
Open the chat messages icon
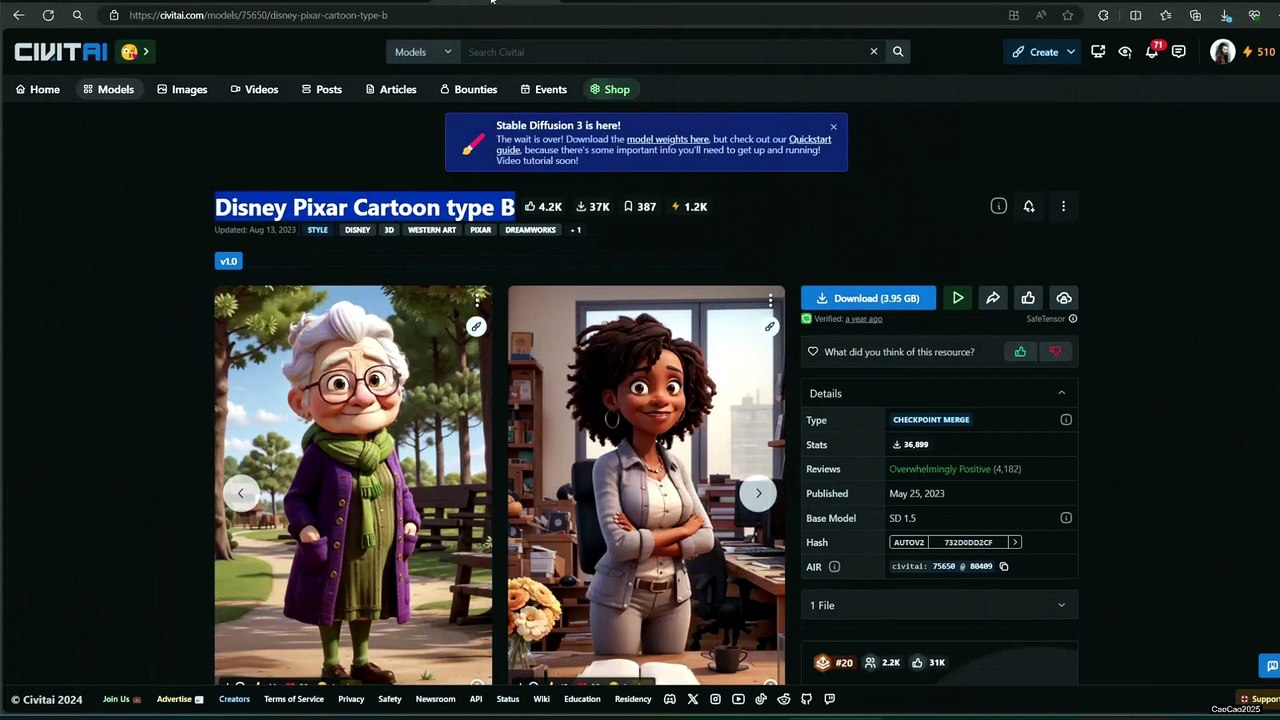(x=1179, y=52)
